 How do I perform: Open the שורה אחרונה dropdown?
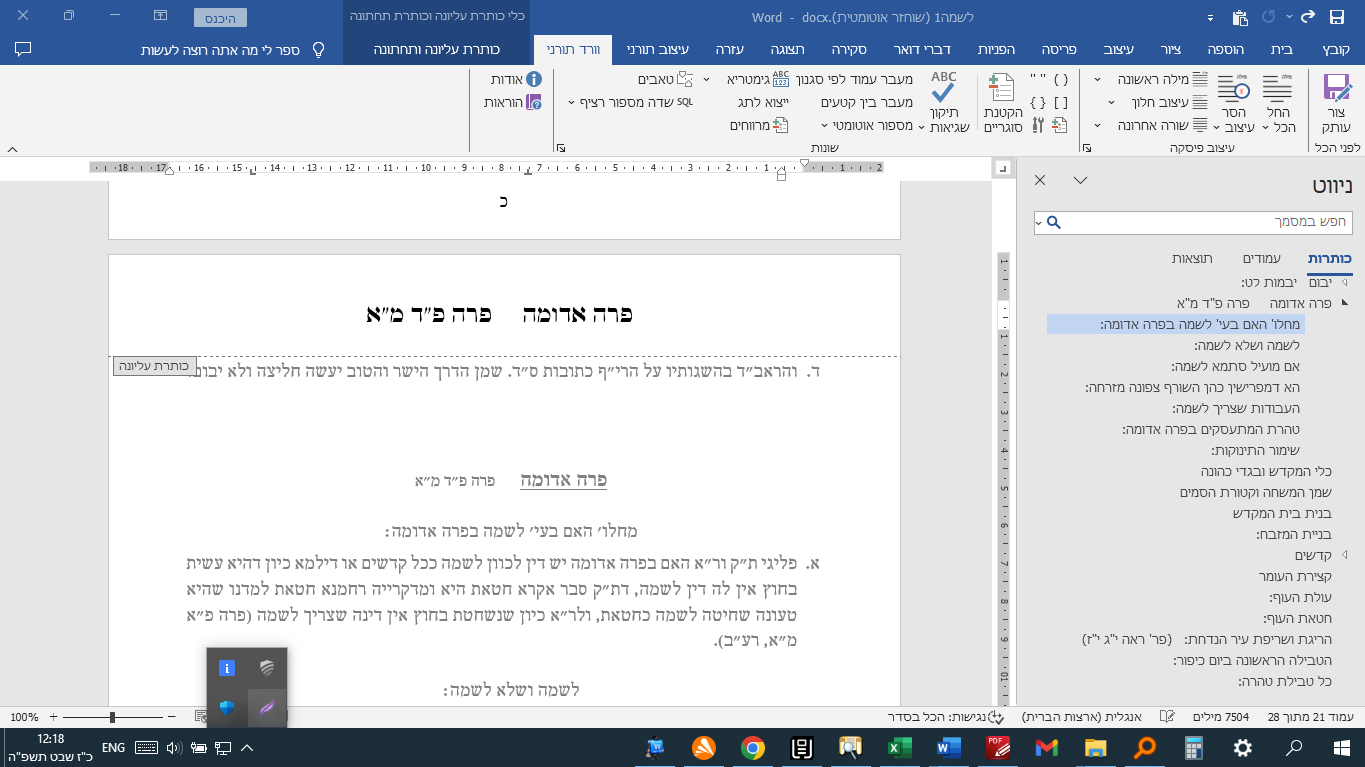[1098, 126]
